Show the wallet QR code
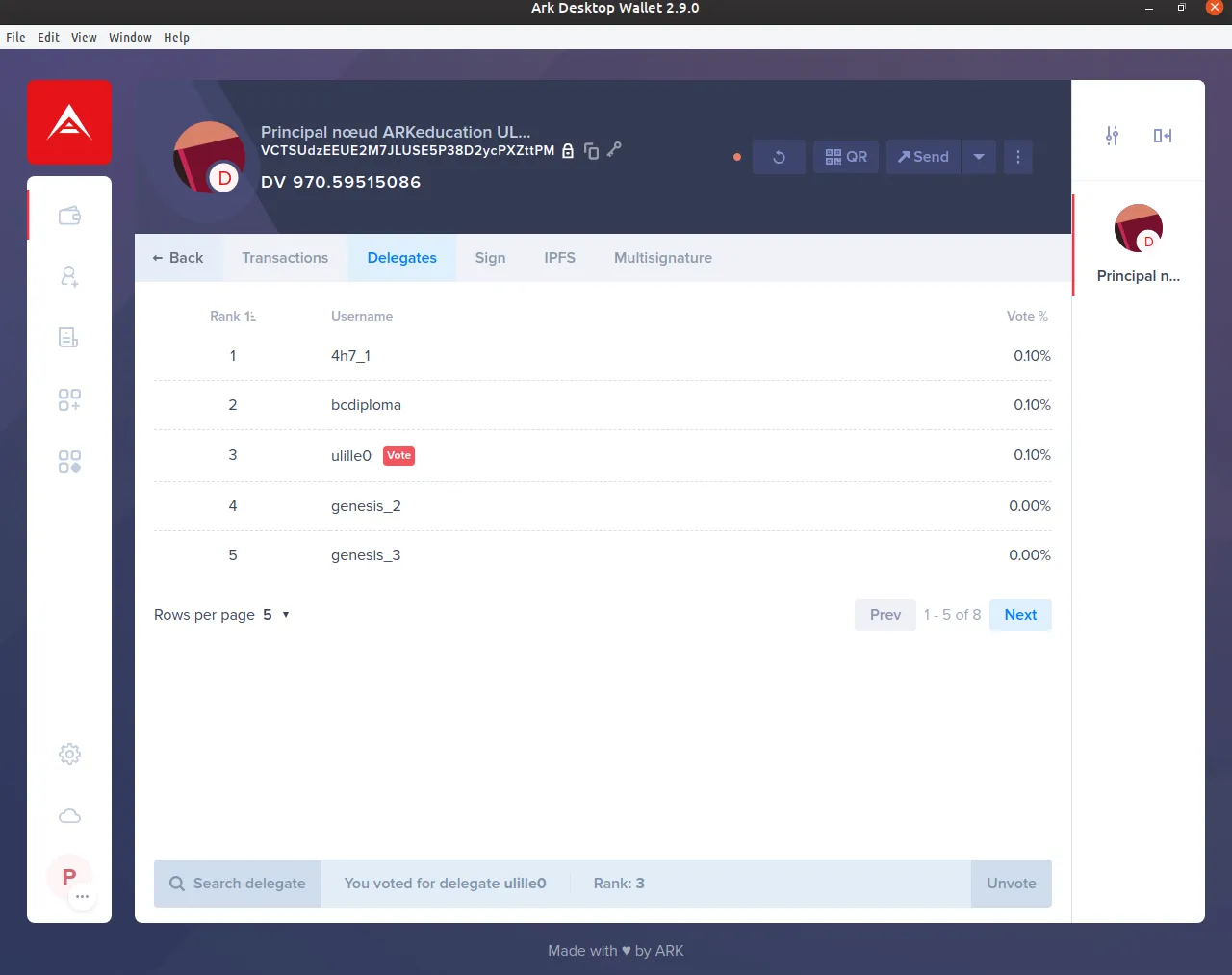The image size is (1232, 975). pyautogui.click(x=846, y=157)
